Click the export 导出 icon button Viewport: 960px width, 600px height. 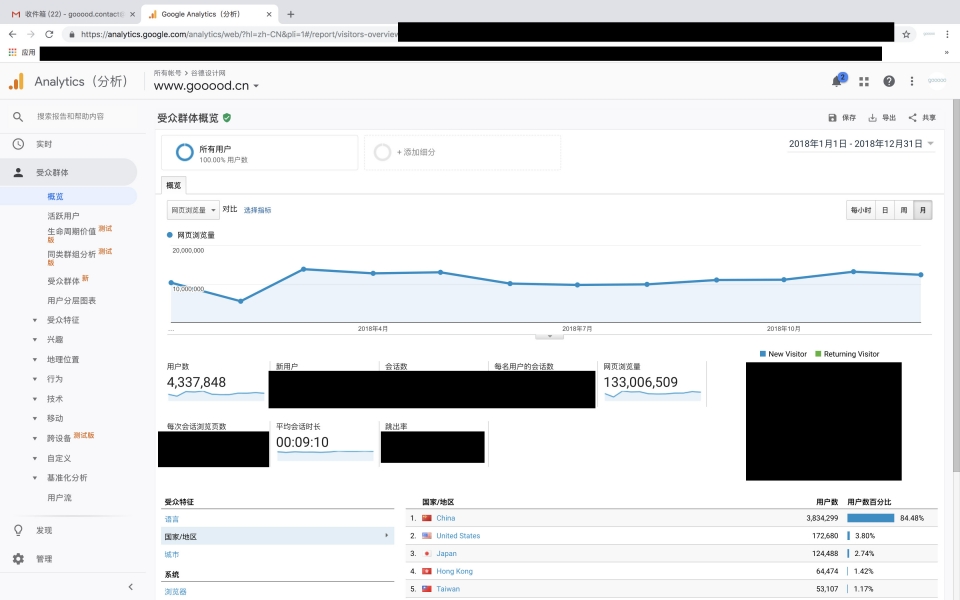pos(882,118)
